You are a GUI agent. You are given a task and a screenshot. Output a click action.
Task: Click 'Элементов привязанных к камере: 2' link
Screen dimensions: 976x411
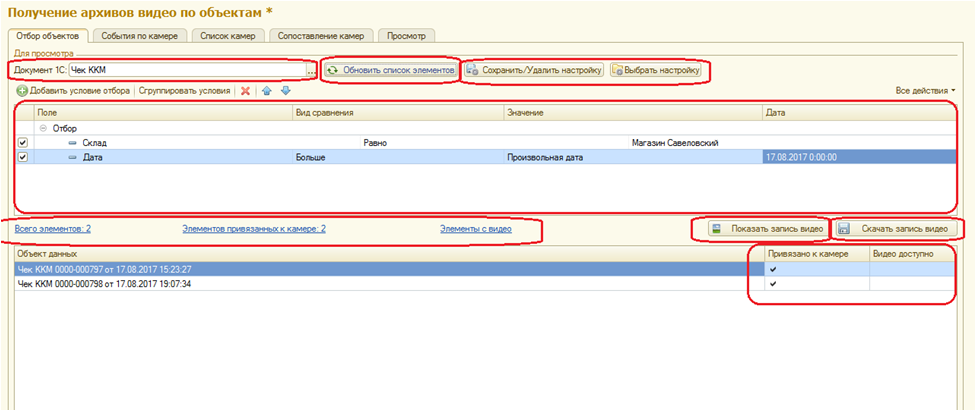click(x=254, y=229)
